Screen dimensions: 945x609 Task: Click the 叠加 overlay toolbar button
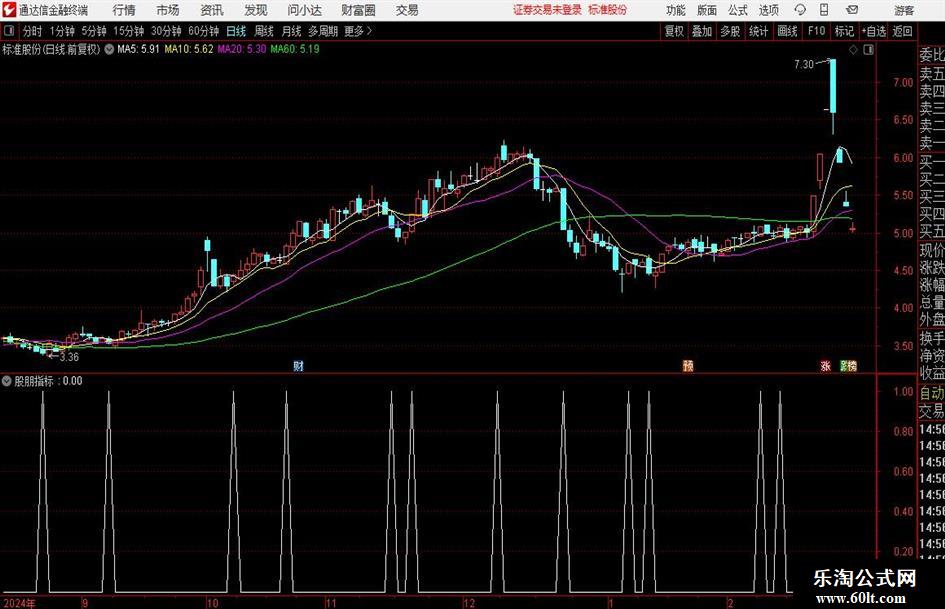tap(702, 31)
